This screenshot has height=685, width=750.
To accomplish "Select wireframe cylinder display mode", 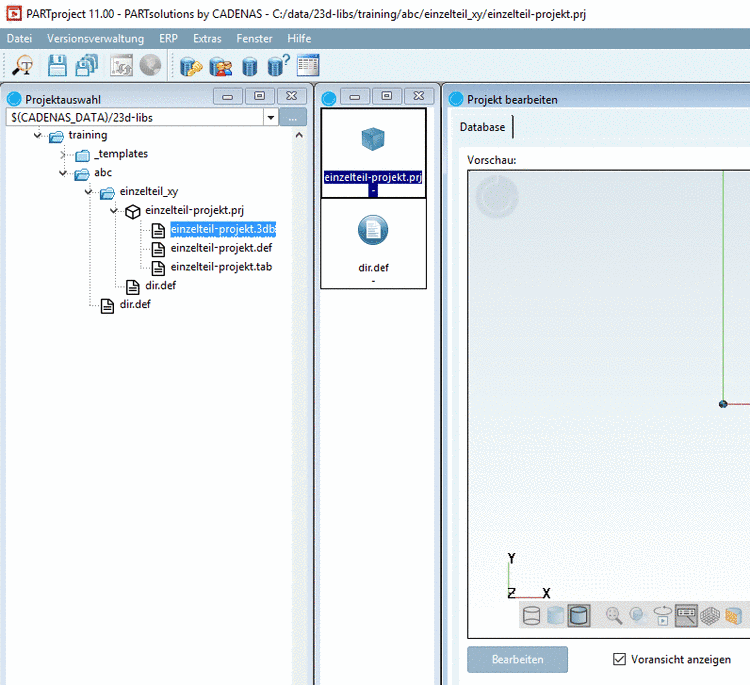I will coord(531,616).
